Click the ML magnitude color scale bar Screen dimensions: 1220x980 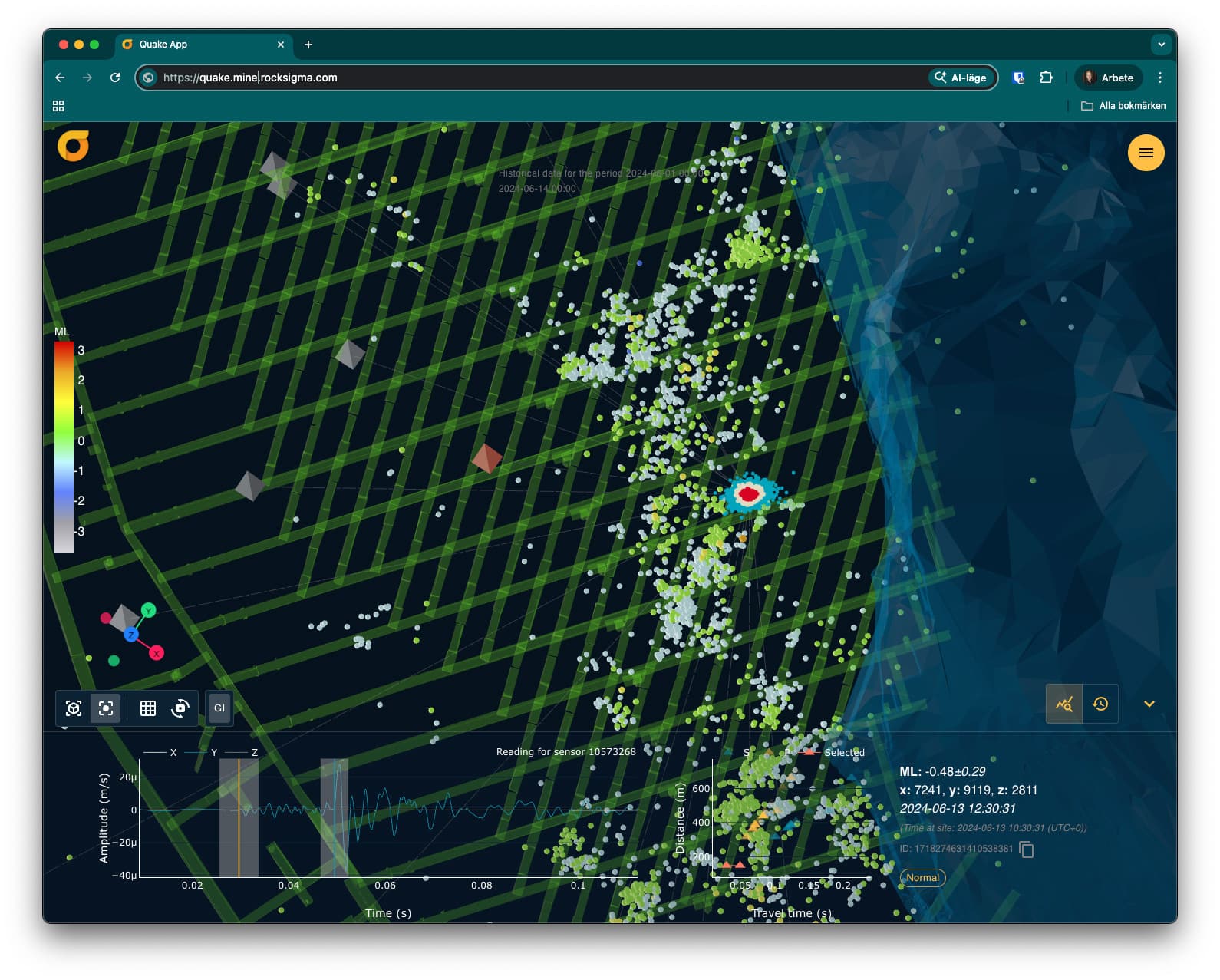tap(64, 447)
